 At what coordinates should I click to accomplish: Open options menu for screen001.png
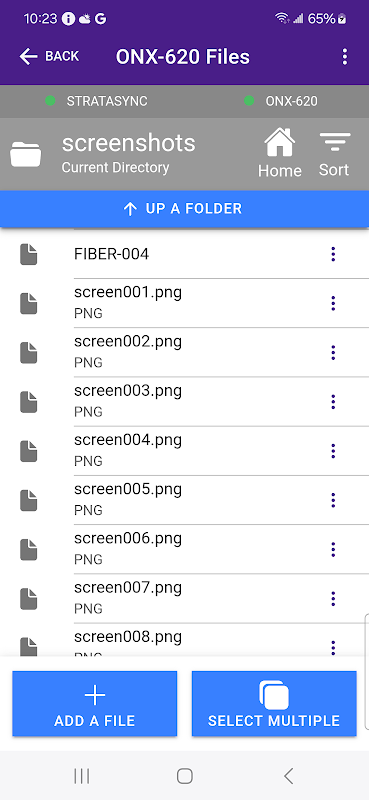[333, 303]
